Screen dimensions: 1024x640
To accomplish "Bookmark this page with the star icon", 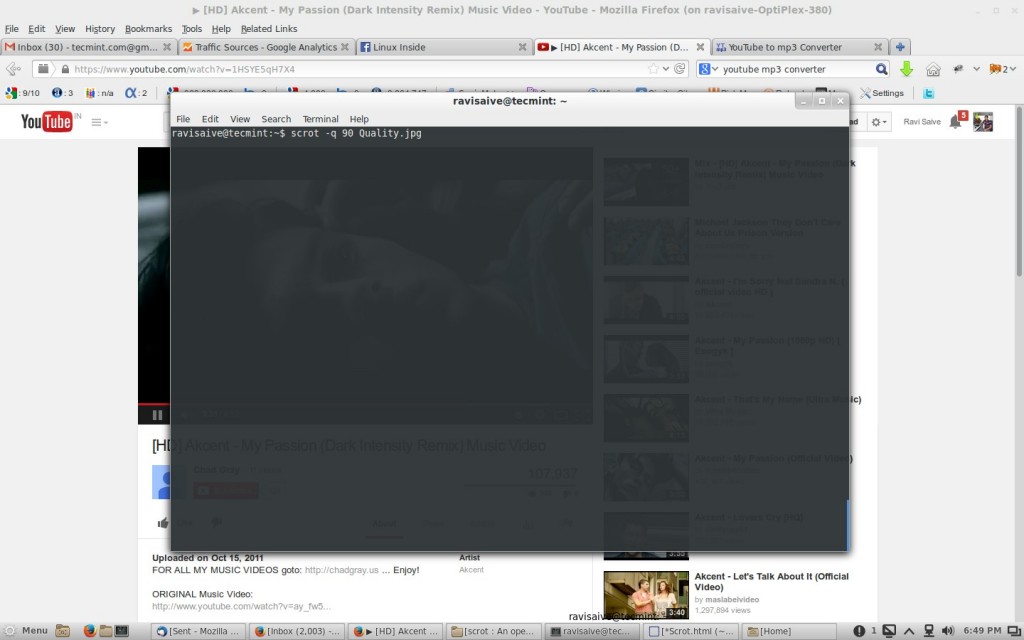I will 654,69.
